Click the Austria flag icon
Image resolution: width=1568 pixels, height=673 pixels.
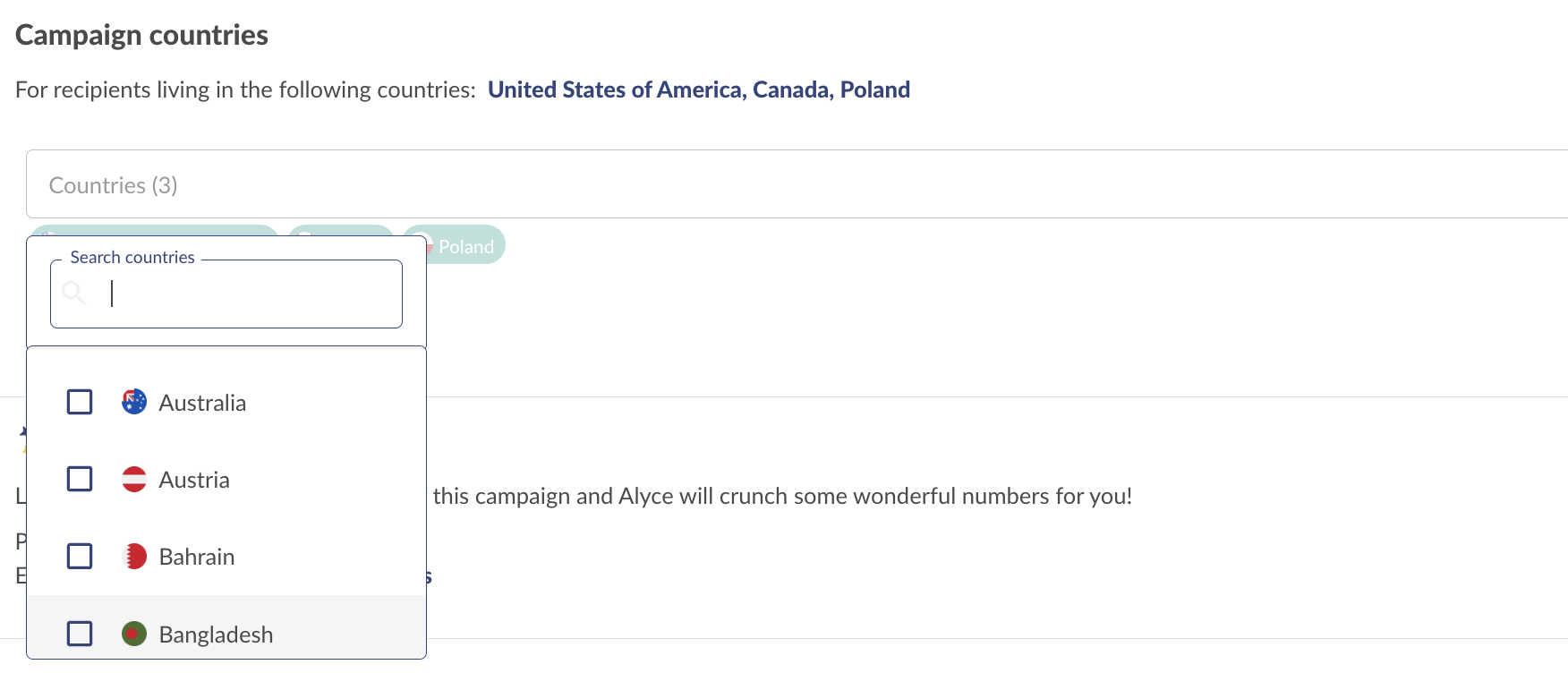[134, 479]
